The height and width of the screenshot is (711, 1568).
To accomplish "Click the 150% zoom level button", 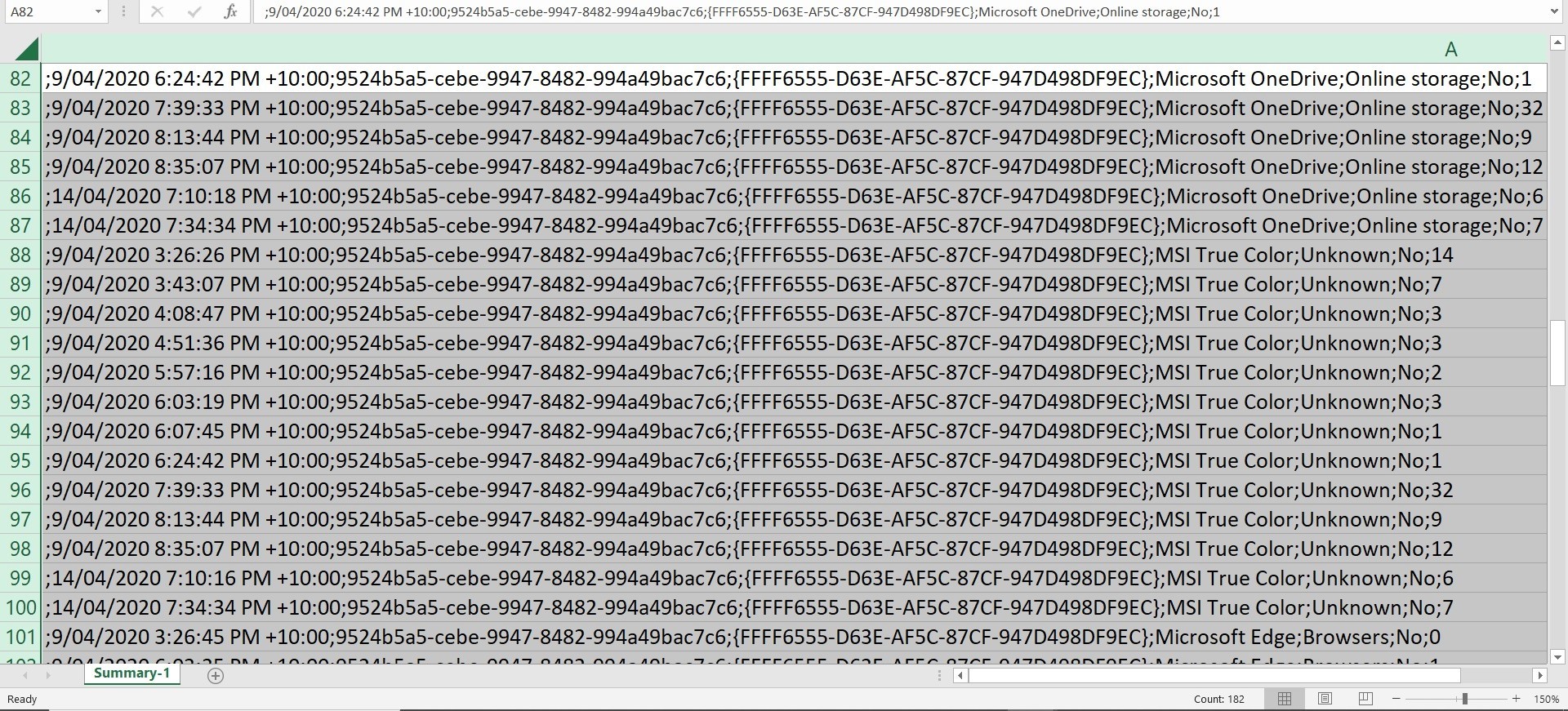I will (x=1546, y=699).
